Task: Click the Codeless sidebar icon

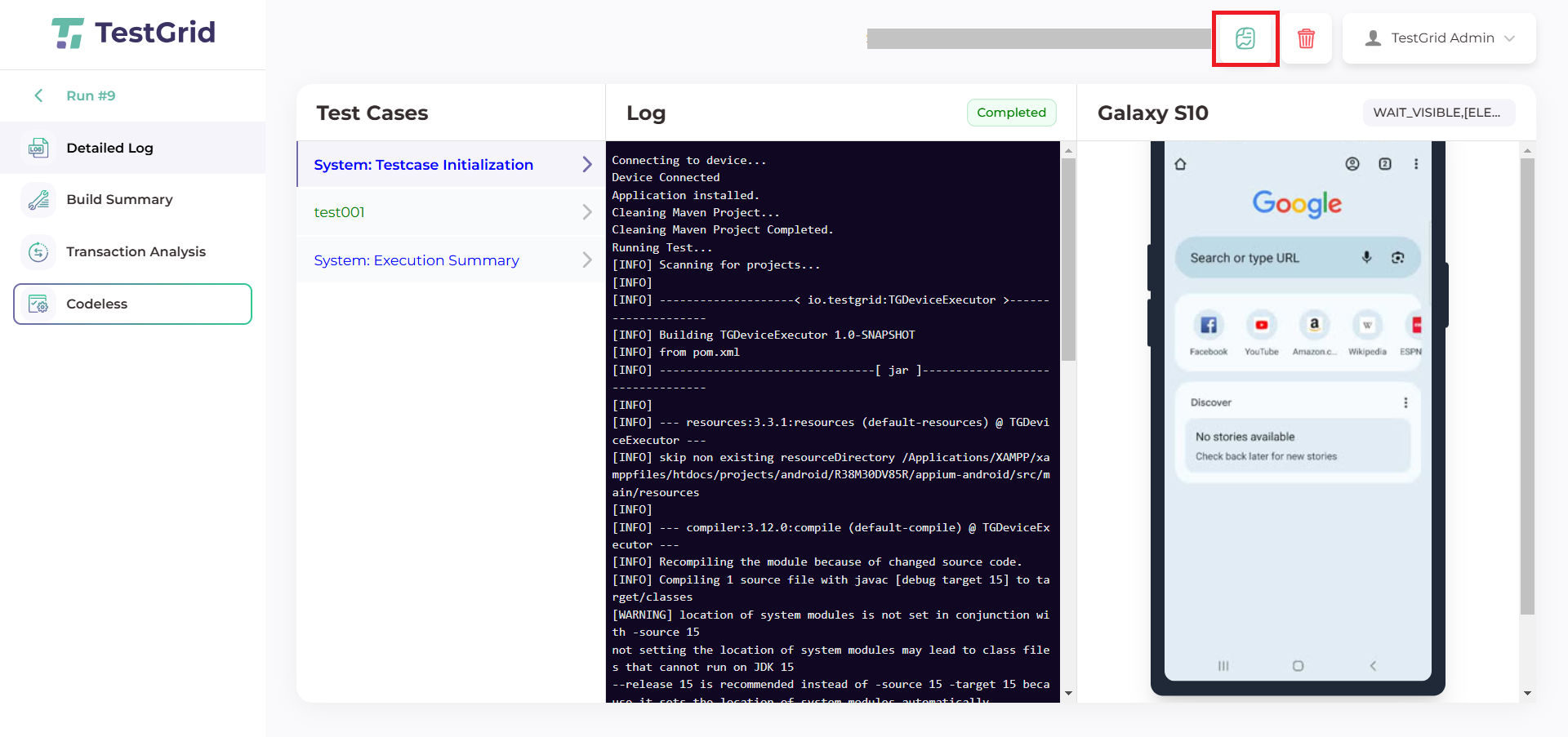Action: coord(38,304)
